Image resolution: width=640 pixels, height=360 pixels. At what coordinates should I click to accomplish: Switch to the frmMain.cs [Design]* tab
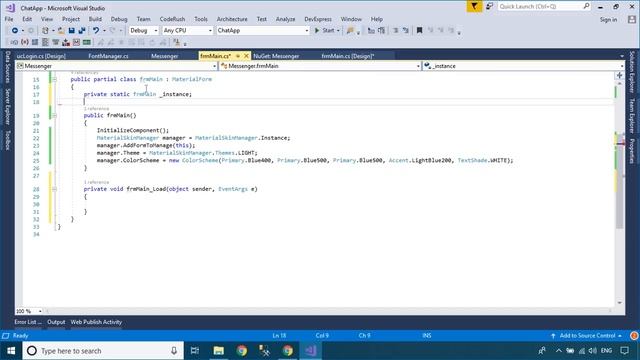348,56
